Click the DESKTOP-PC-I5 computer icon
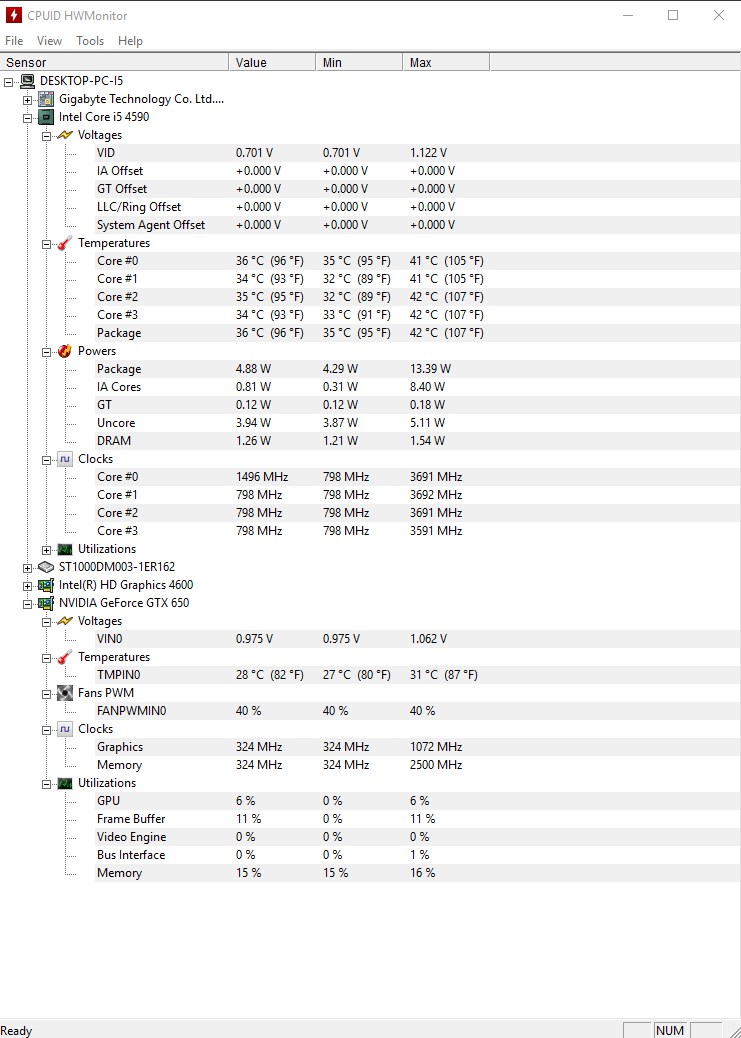Image resolution: width=741 pixels, height=1038 pixels. pos(28,81)
